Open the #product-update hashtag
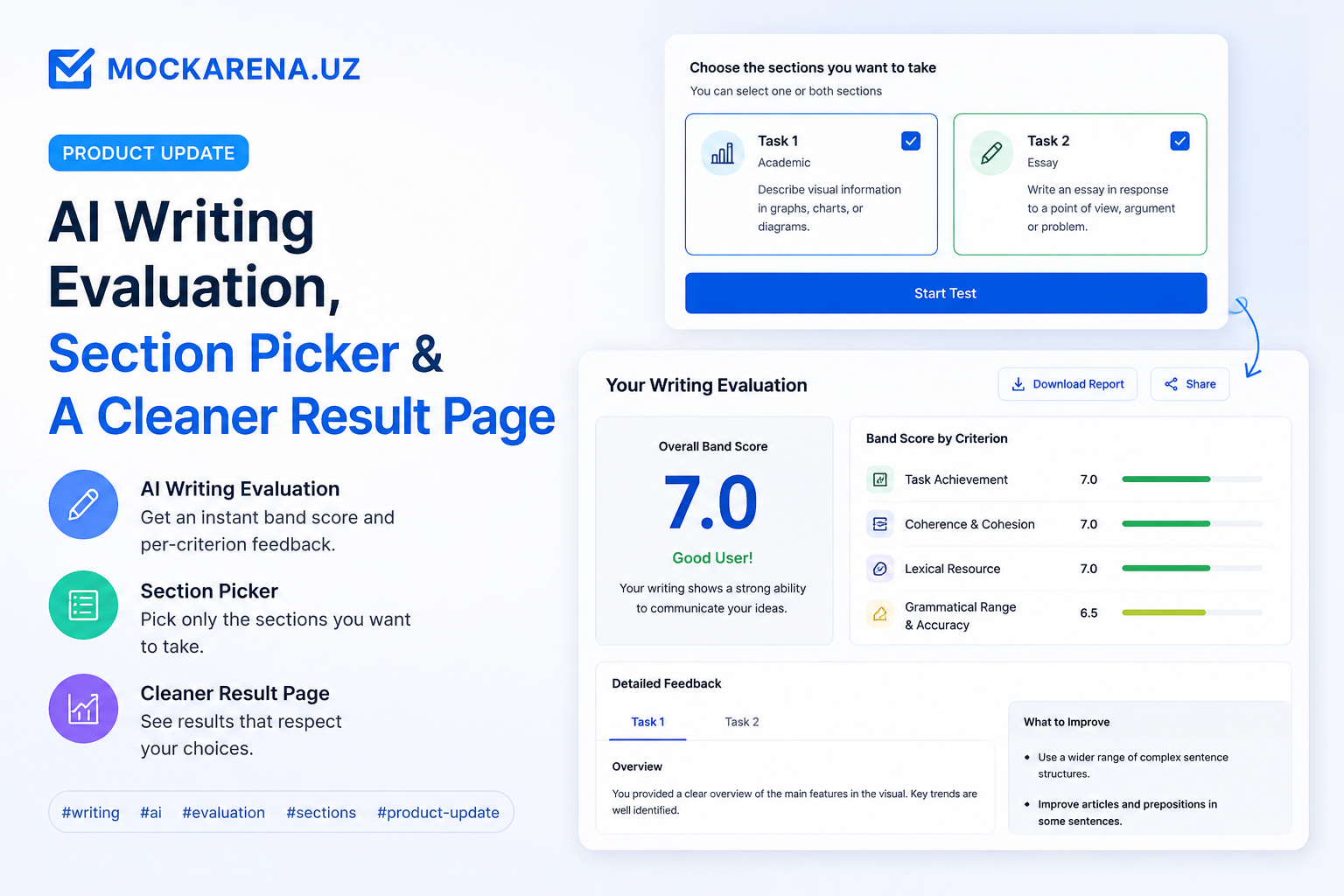The image size is (1344, 896). pos(438,813)
